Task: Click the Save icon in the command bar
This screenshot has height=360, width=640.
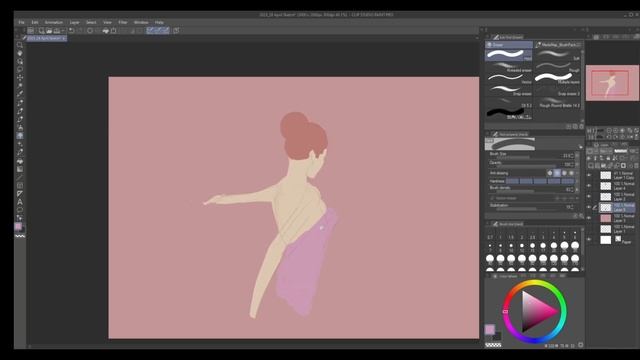Action: (x=57, y=31)
